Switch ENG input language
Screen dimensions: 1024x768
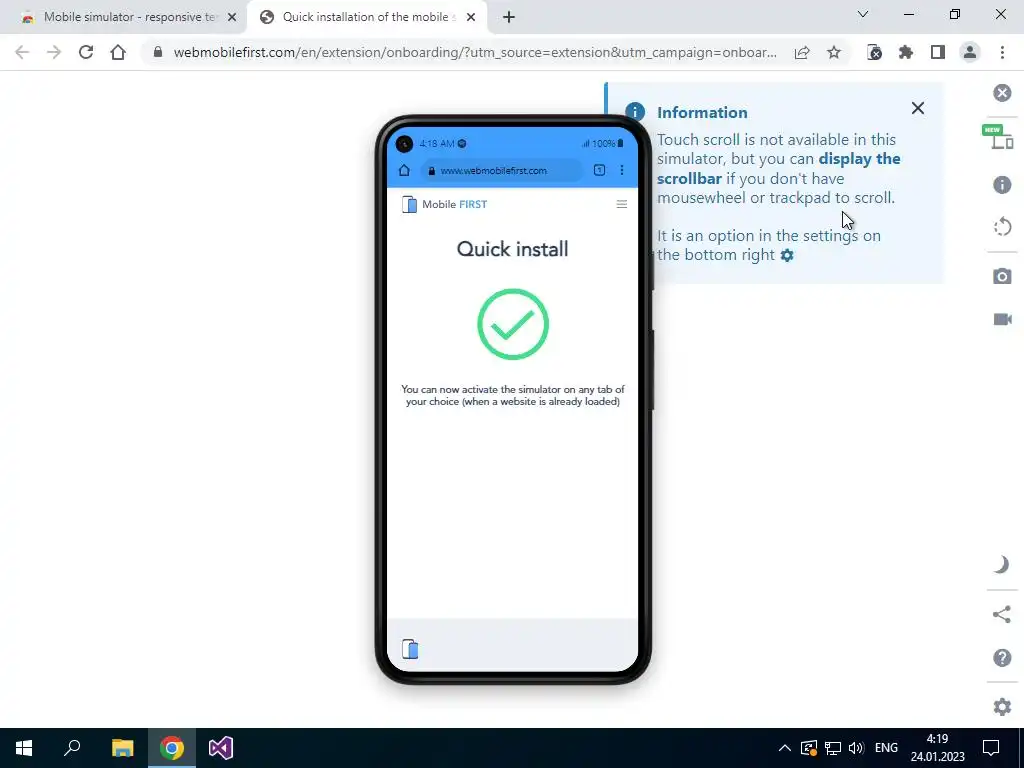pos(886,748)
